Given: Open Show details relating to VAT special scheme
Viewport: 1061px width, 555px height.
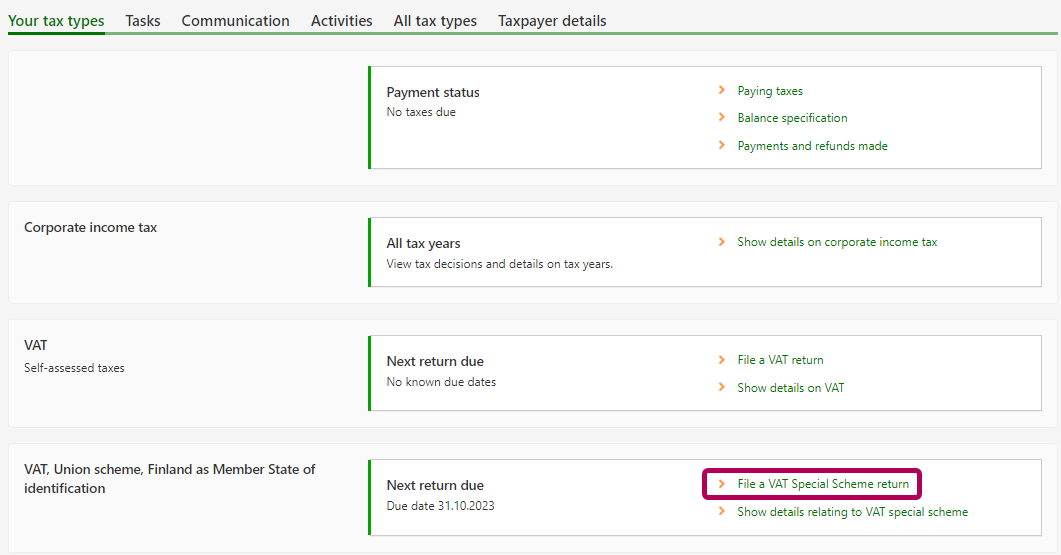Looking at the screenshot, I should click(852, 512).
